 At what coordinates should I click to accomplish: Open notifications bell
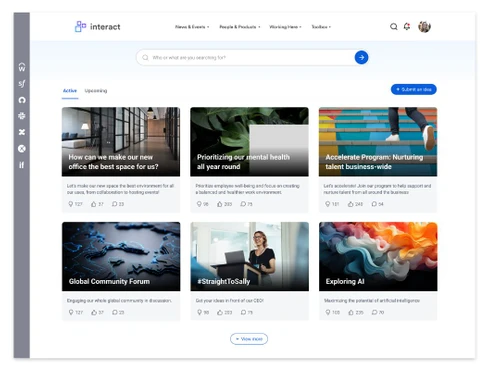[x=407, y=26]
